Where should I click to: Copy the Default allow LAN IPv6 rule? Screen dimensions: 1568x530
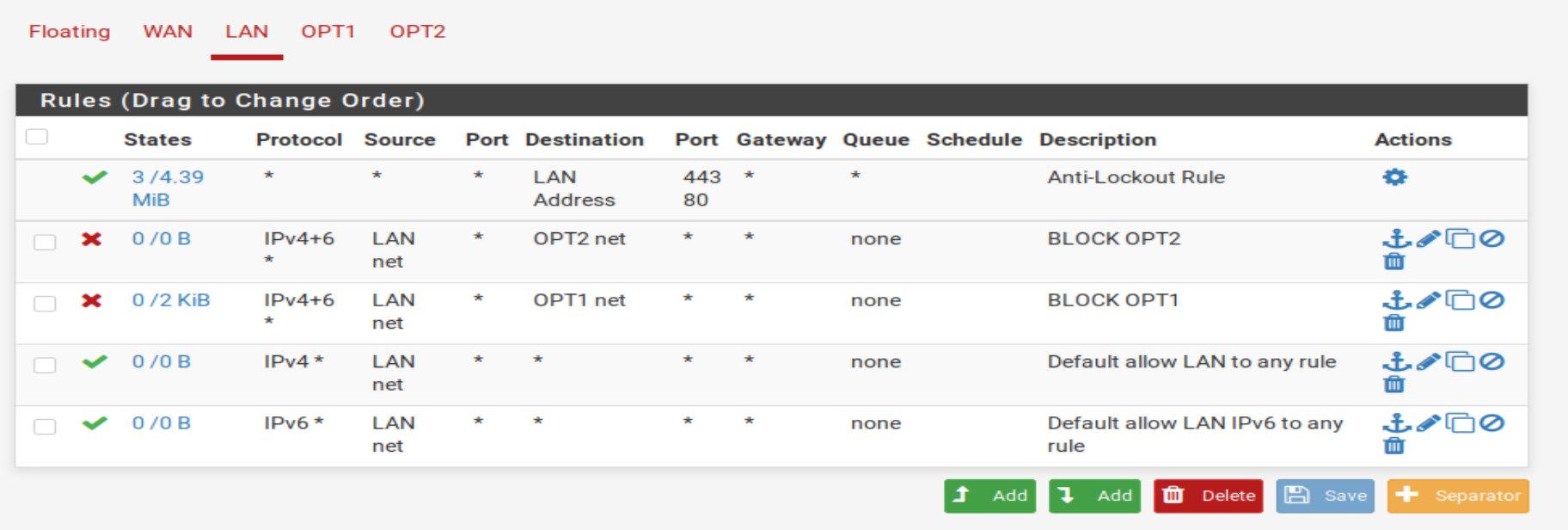pos(1460,423)
